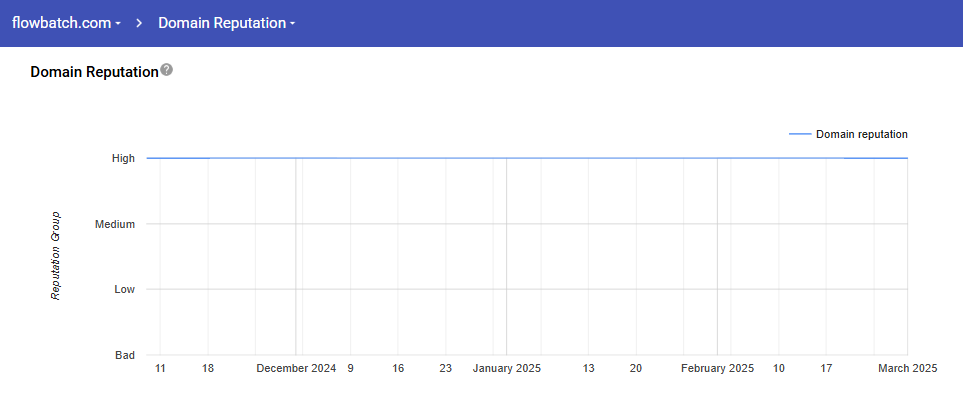Screen dimensions: 963x407
Task: Click the Domain Reputation section heading
Action: (94, 72)
